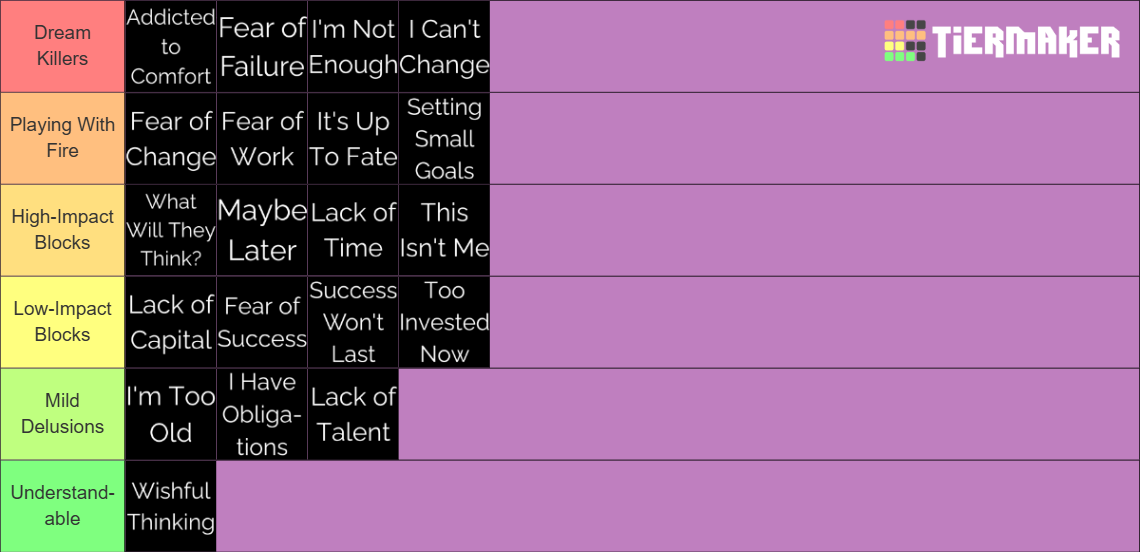Choose the Maybe Later tile
The height and width of the screenshot is (552, 1140).
tap(262, 230)
